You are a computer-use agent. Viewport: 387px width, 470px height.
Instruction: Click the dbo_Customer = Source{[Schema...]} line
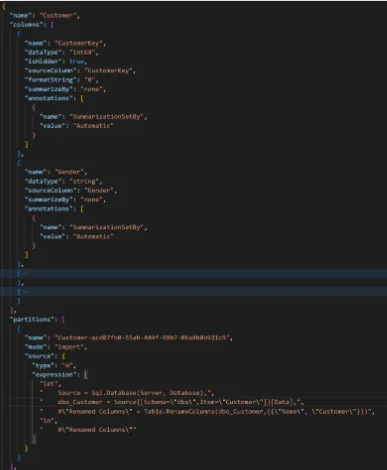(x=172, y=402)
